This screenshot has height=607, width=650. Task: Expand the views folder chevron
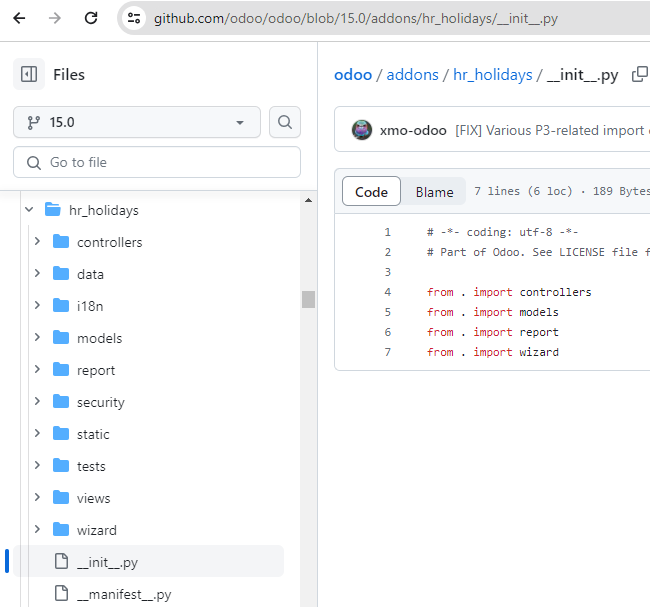pyautogui.click(x=37, y=498)
